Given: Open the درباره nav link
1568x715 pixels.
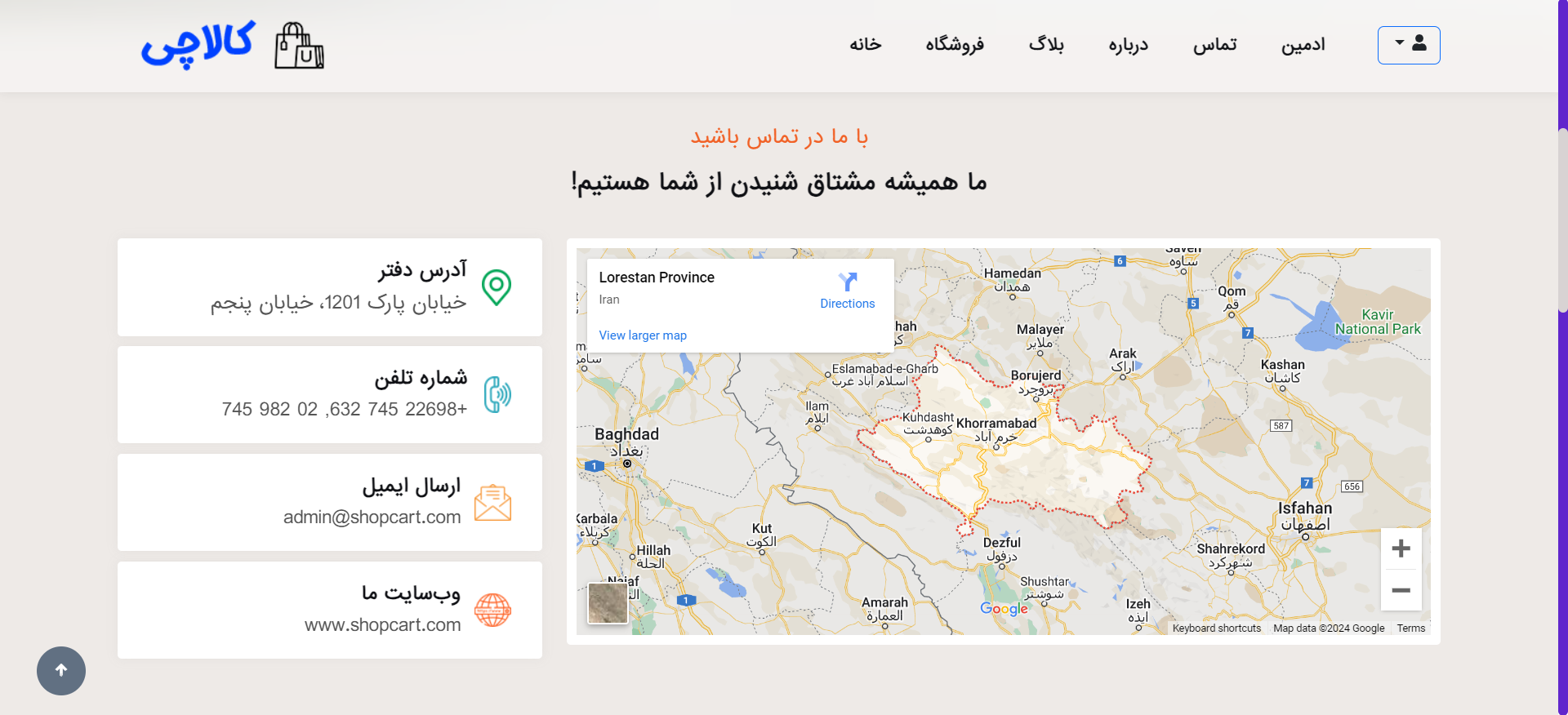Looking at the screenshot, I should pos(1129,45).
